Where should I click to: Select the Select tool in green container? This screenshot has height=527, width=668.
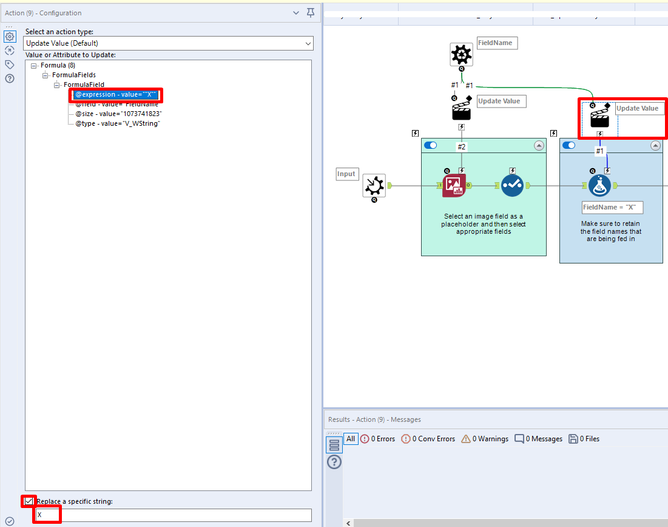pos(512,185)
